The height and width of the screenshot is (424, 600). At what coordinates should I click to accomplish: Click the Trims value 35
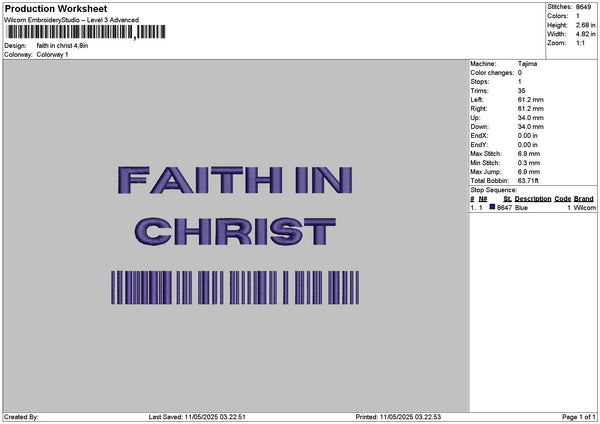(x=521, y=91)
